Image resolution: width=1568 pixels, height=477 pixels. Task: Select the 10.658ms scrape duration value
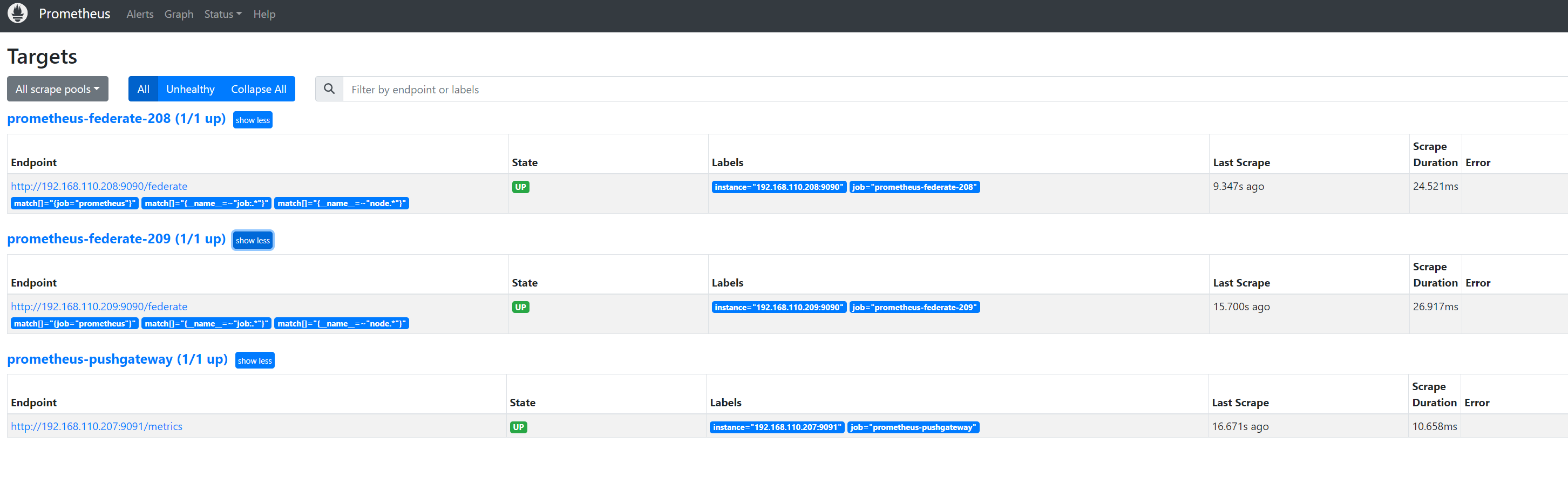pyautogui.click(x=1435, y=426)
